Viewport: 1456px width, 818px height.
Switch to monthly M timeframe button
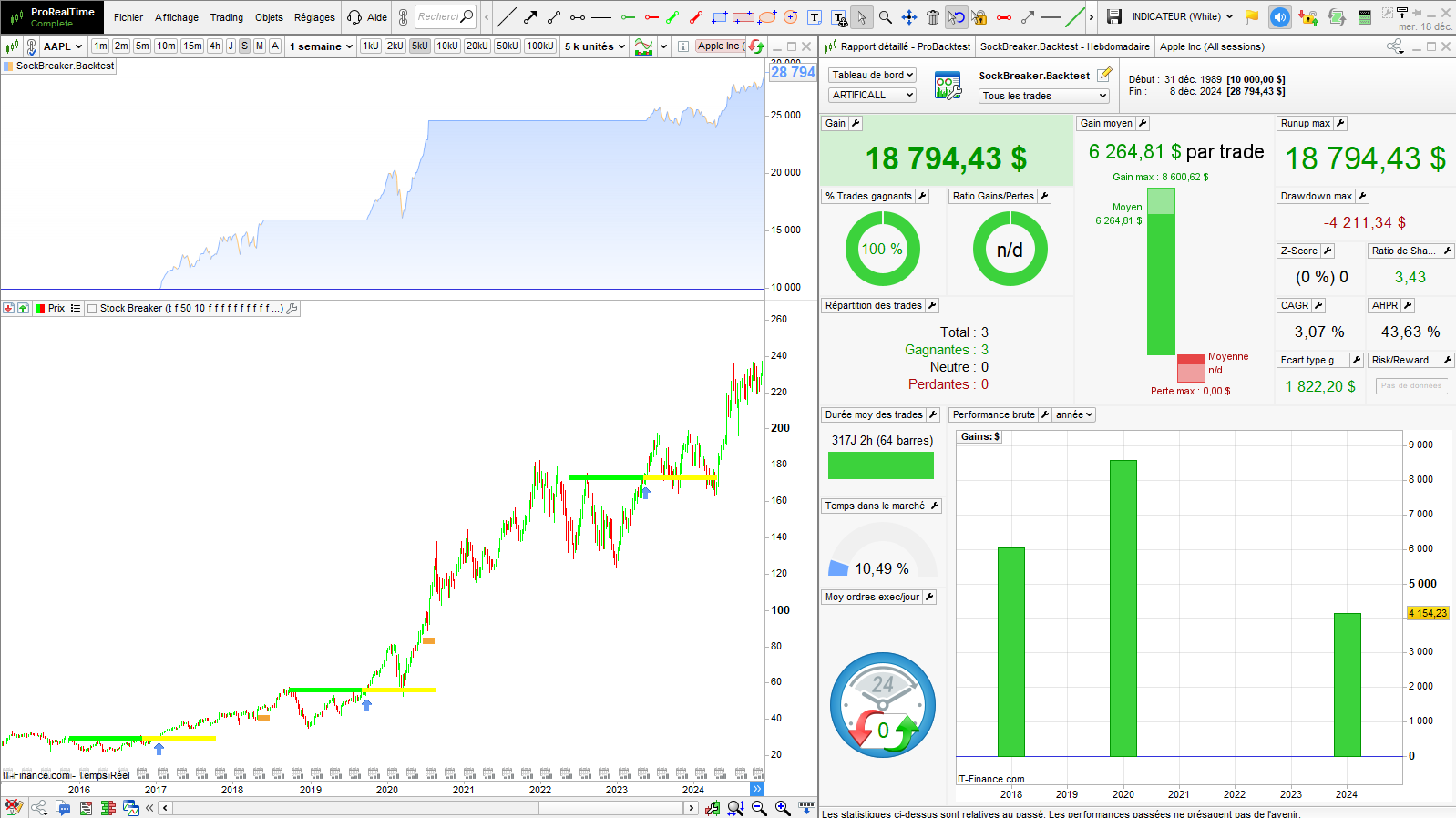coord(260,46)
